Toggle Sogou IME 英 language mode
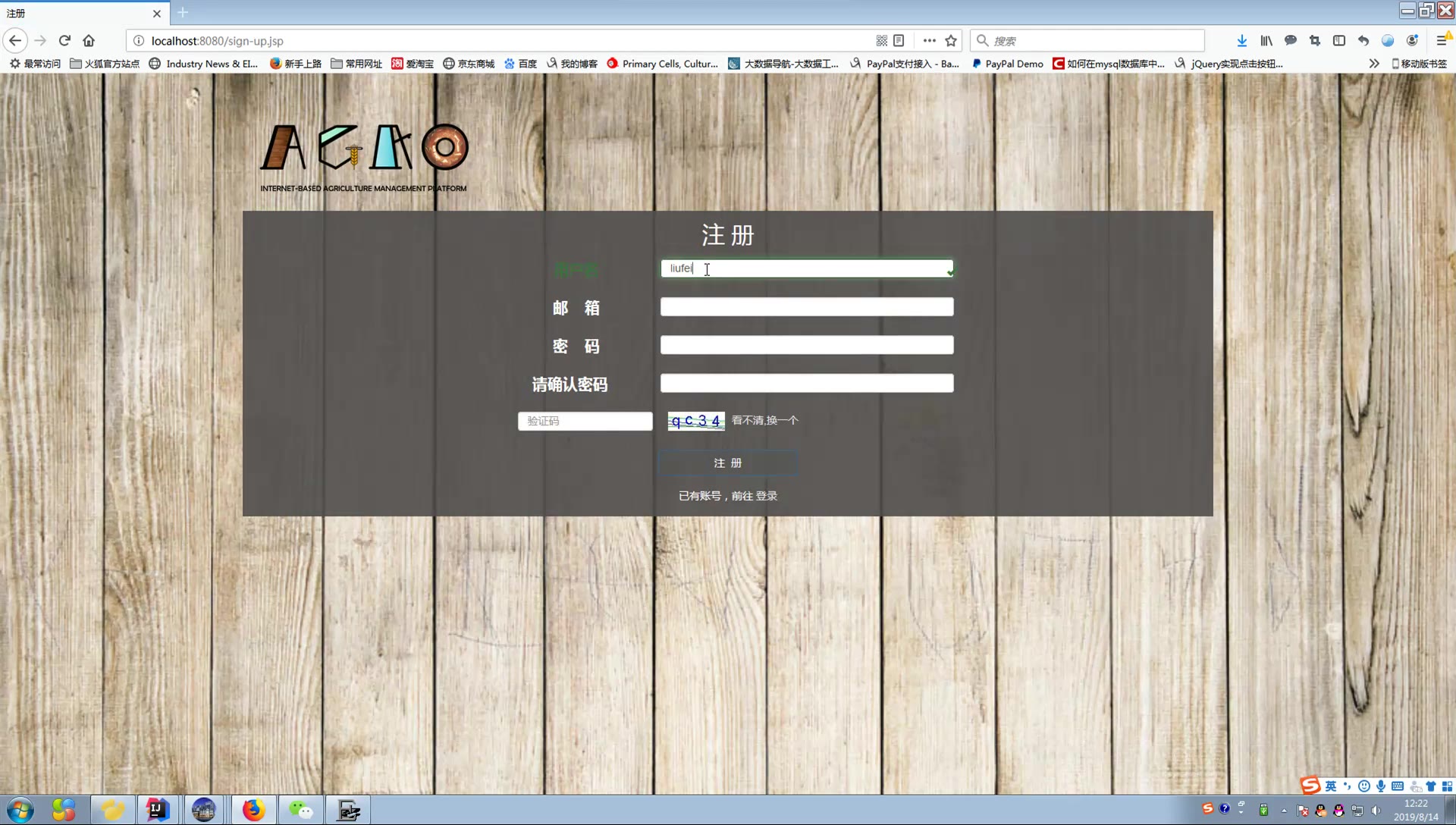The image size is (1456, 825). click(x=1331, y=786)
